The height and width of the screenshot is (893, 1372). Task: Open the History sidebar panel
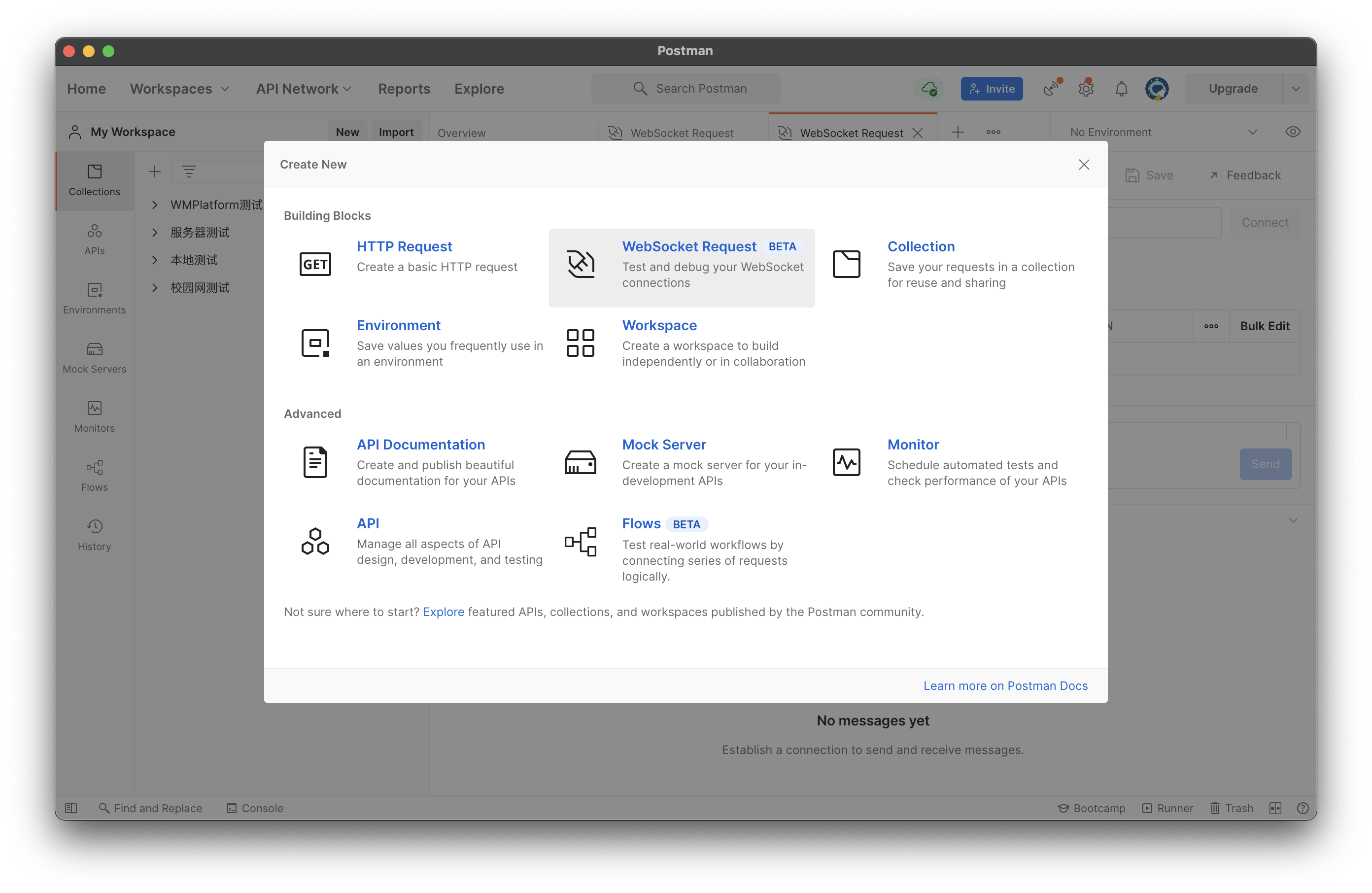95,536
